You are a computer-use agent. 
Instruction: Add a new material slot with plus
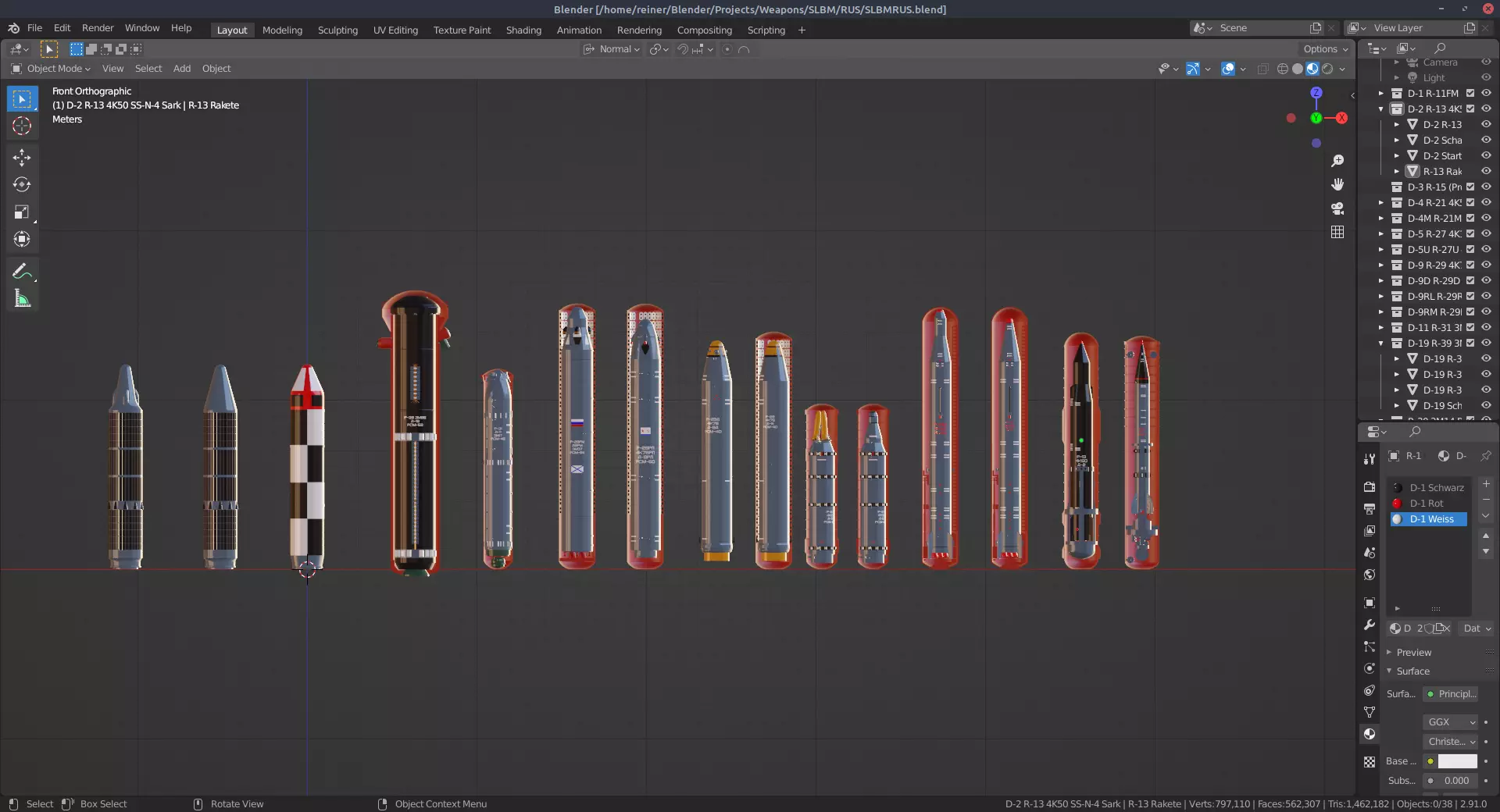1486,485
